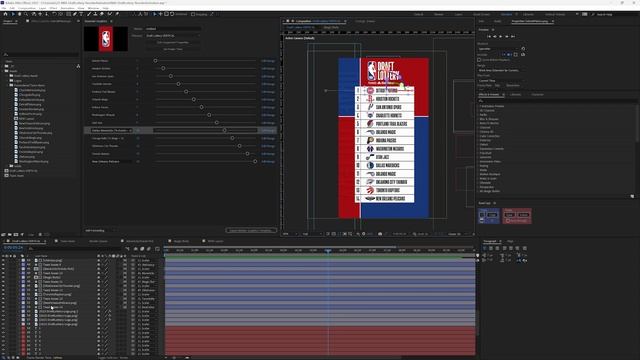
Task: Click the New Orleans Pelicans slider handle
Action: coord(255,162)
